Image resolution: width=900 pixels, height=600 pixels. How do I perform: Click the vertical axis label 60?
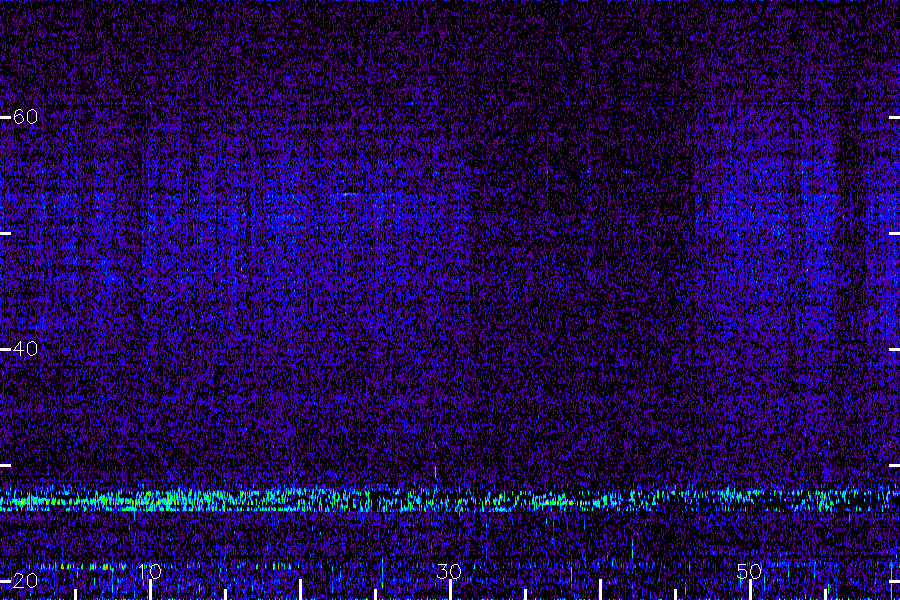point(25,117)
